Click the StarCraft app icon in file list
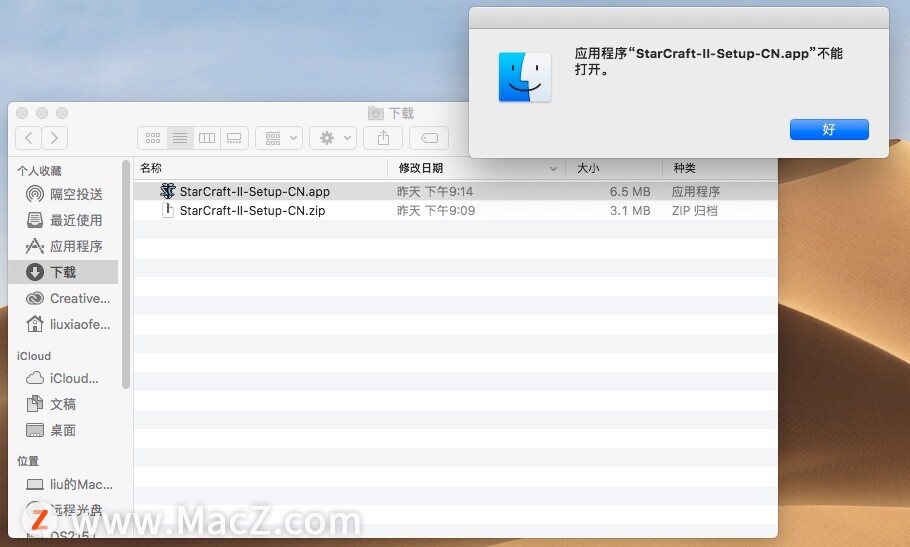Image resolution: width=910 pixels, height=547 pixels. [168, 191]
